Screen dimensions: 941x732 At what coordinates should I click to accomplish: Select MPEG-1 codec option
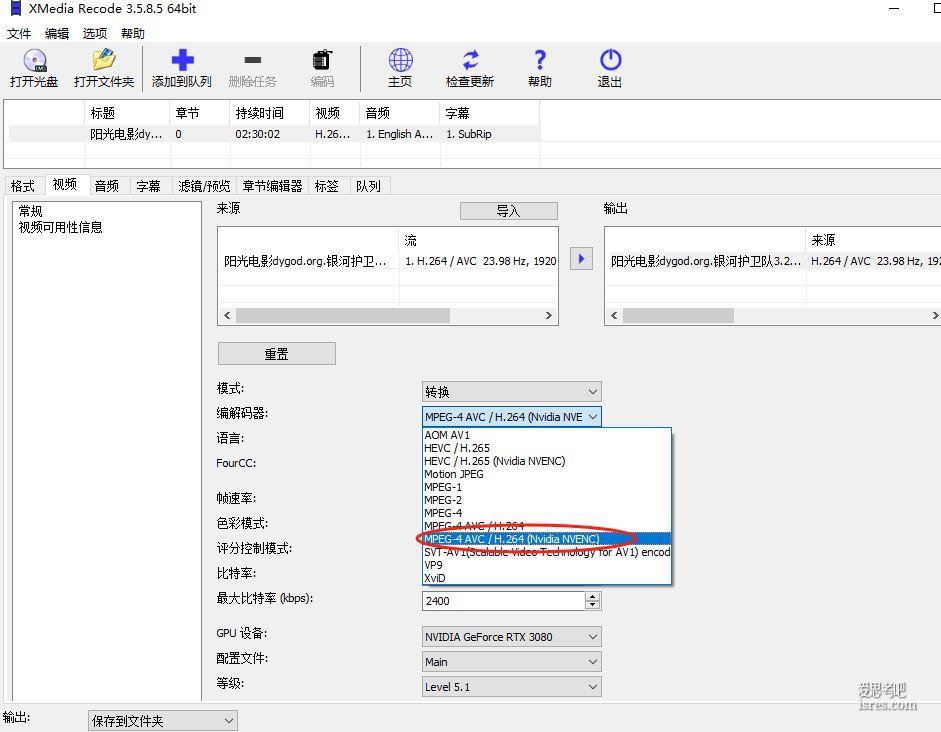click(547, 487)
